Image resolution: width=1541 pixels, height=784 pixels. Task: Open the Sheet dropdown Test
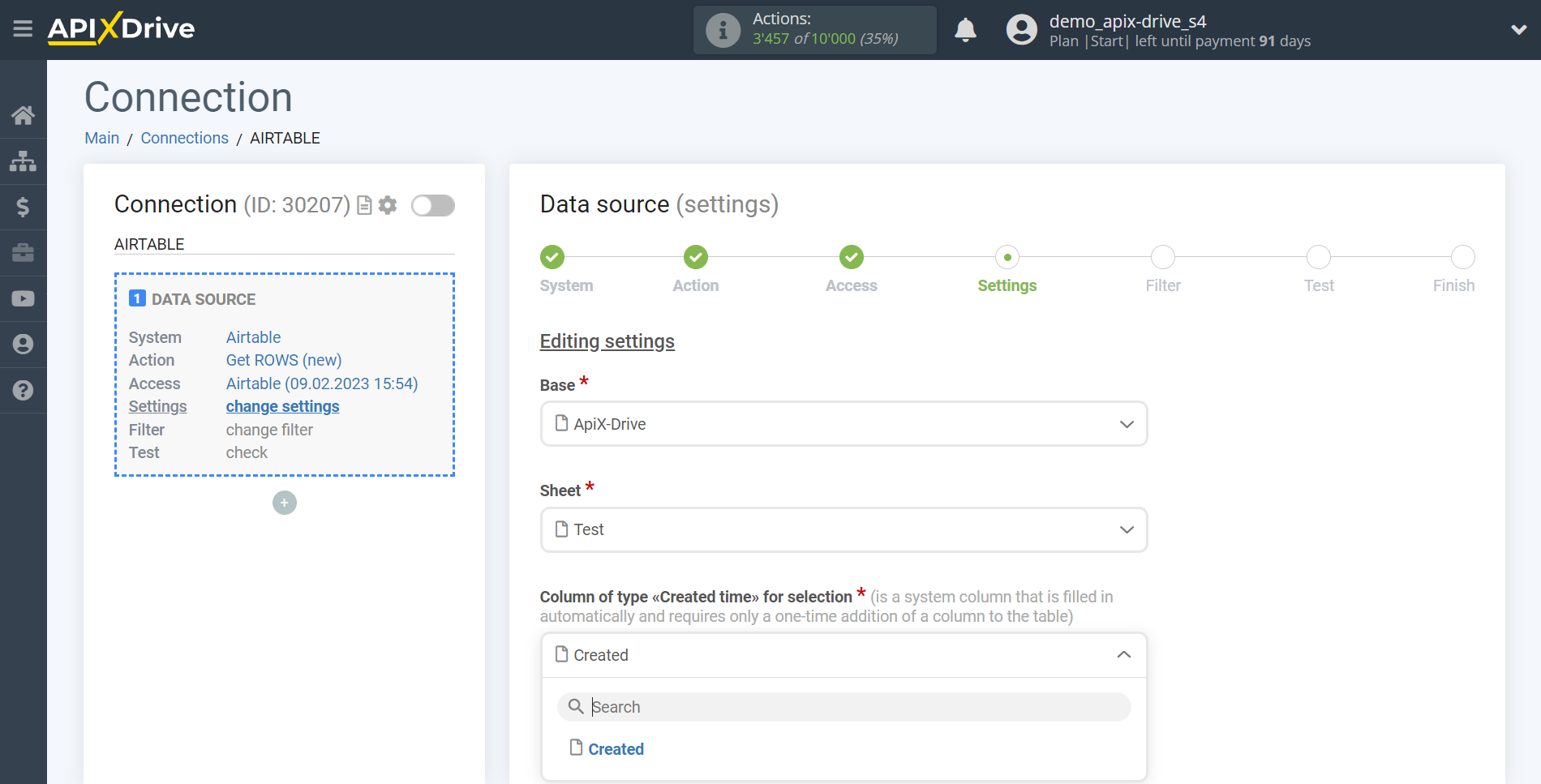[843, 529]
